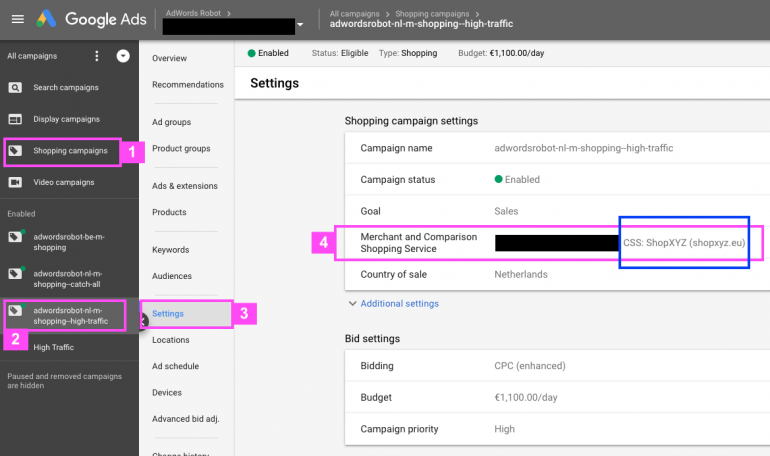Click the Budget €1,100.00/day in top bar

[x=501, y=53]
